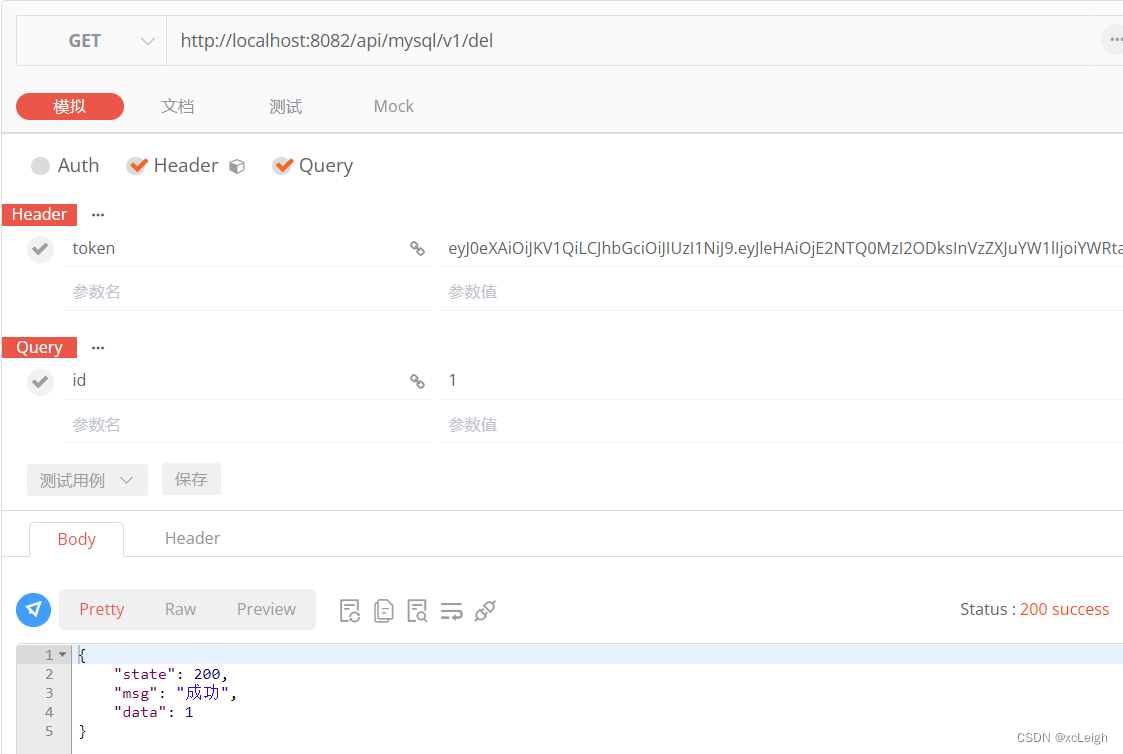The width and height of the screenshot is (1123, 754).
Task: Edit the request URL field
Action: point(630,41)
